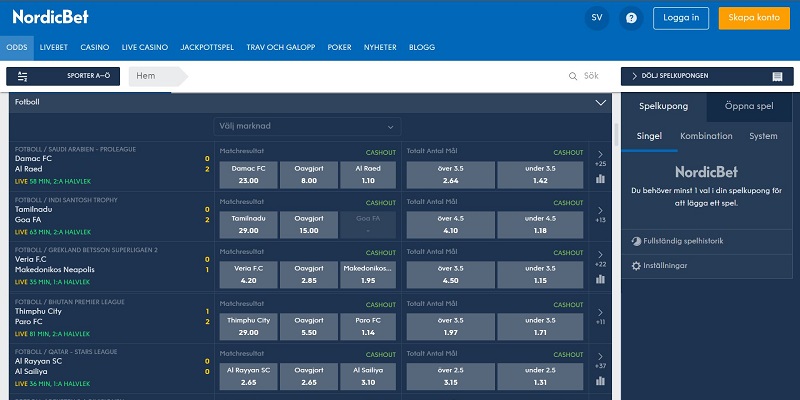Click the search magnifier icon
800x400 pixels.
coord(573,76)
